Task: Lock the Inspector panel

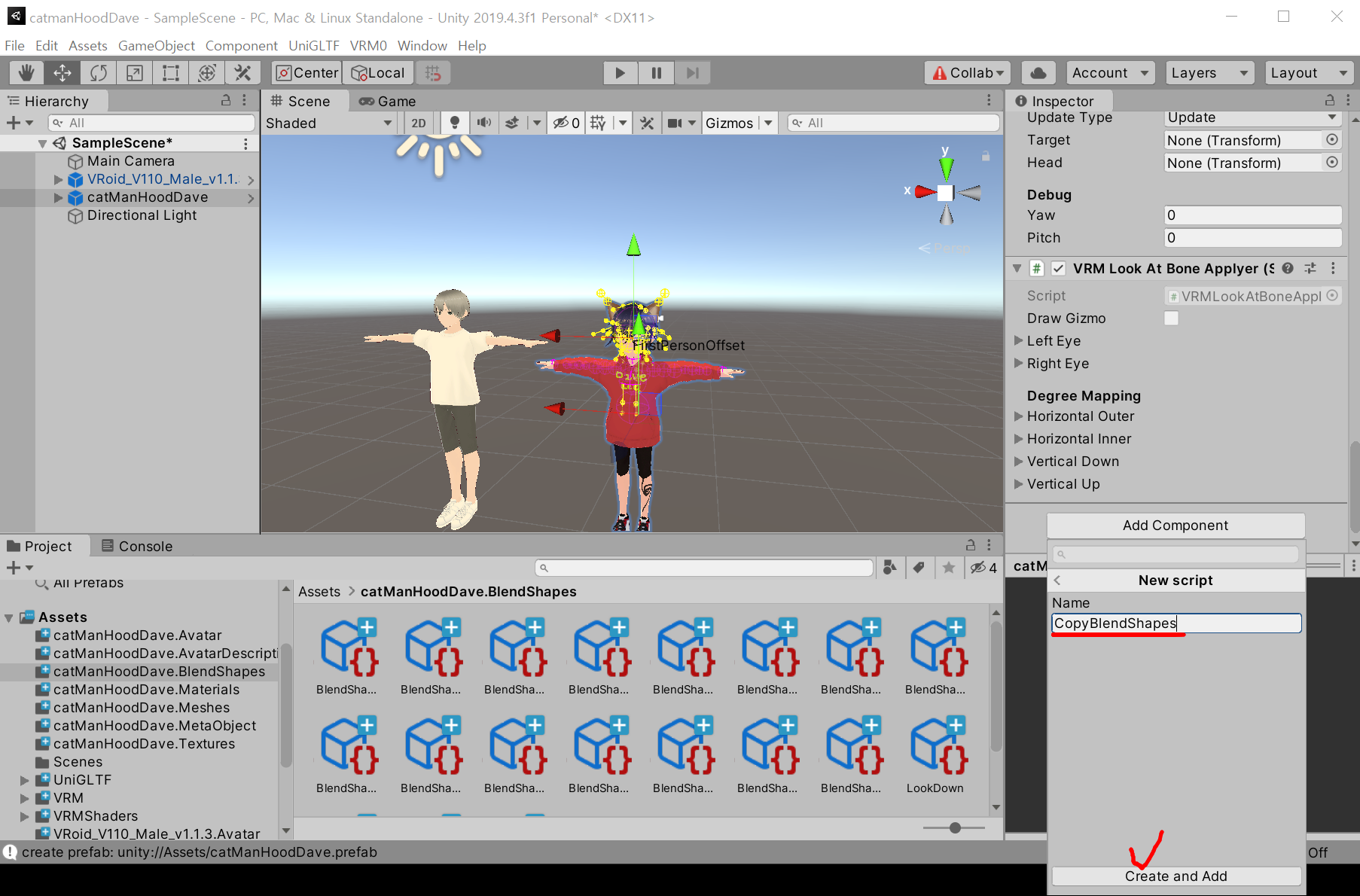Action: click(1330, 100)
